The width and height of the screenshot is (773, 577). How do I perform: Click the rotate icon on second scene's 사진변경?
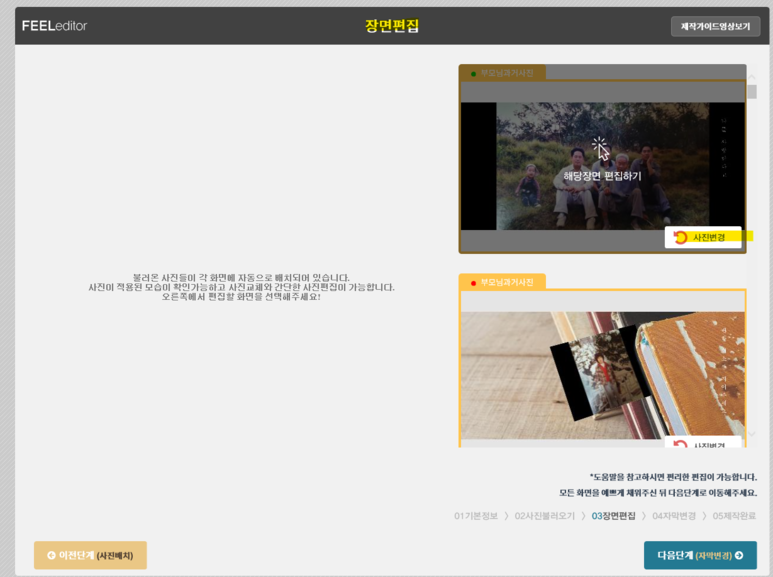[x=680, y=443]
